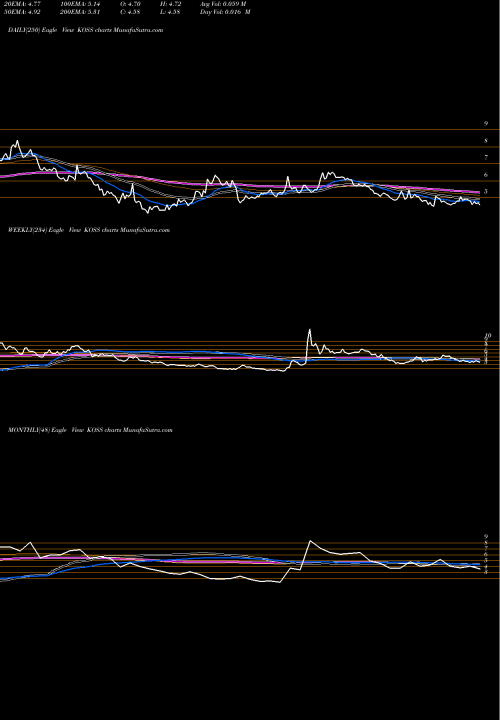Click the high price H: 4.72
The width and height of the screenshot is (500, 720).
coord(170,4)
